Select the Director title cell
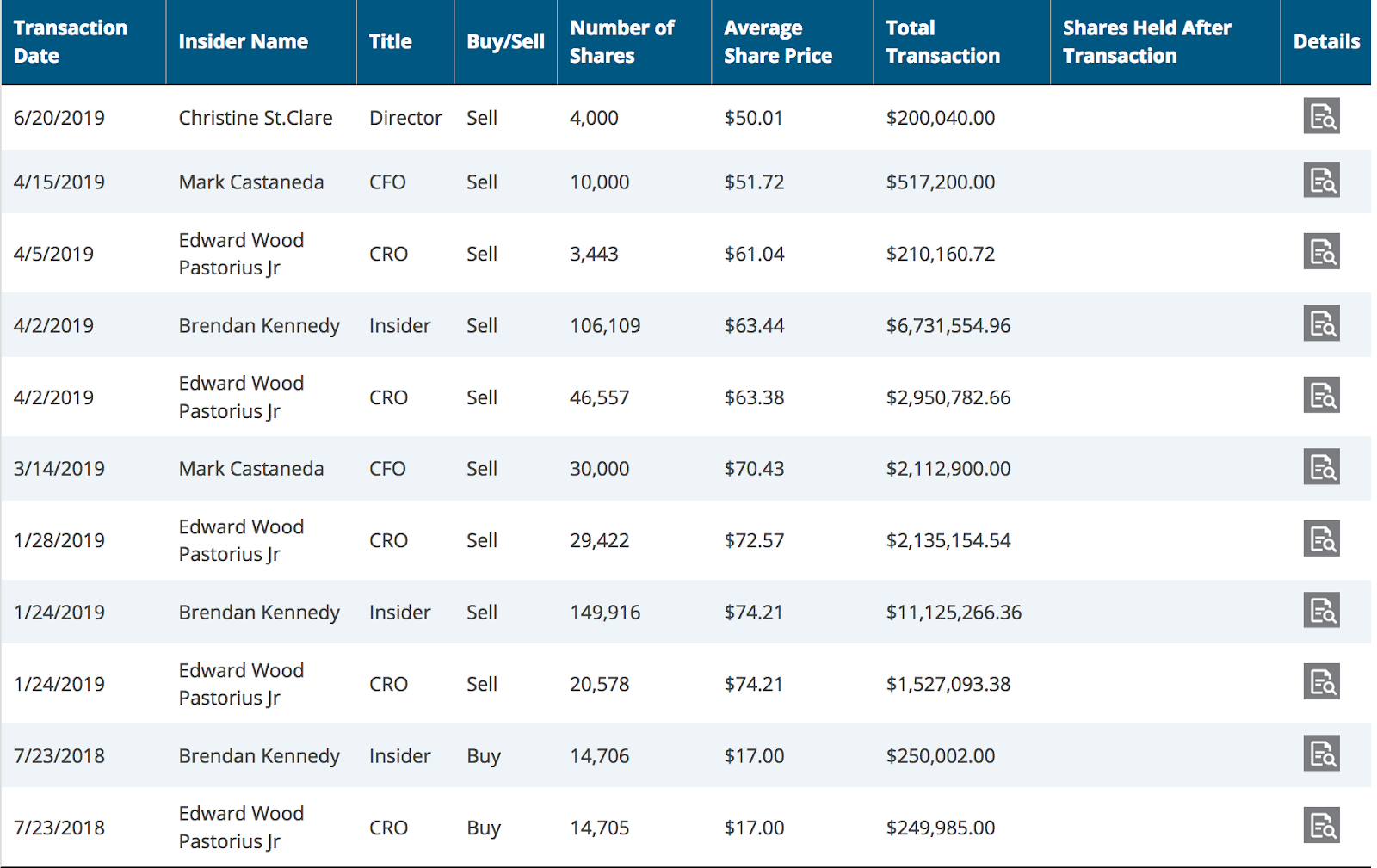 (x=405, y=118)
